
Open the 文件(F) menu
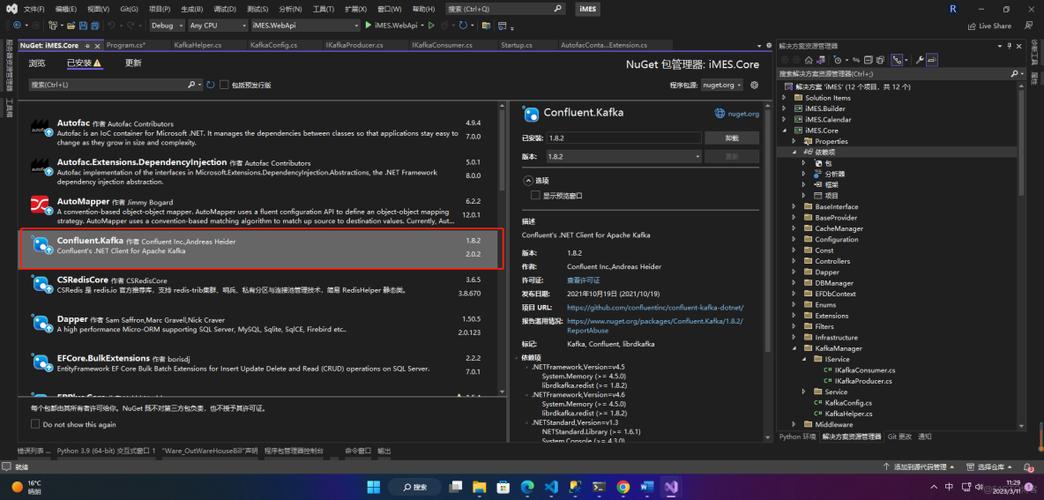[x=34, y=9]
